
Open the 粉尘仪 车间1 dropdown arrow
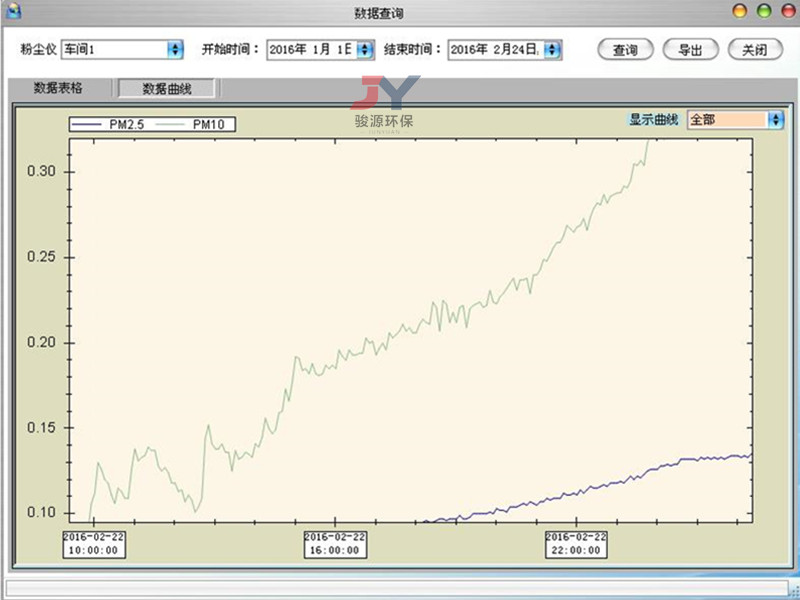(x=175, y=49)
